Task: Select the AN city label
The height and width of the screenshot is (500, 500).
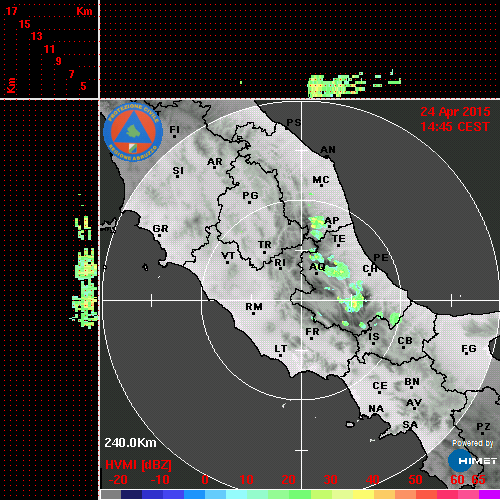Action: 328,150
